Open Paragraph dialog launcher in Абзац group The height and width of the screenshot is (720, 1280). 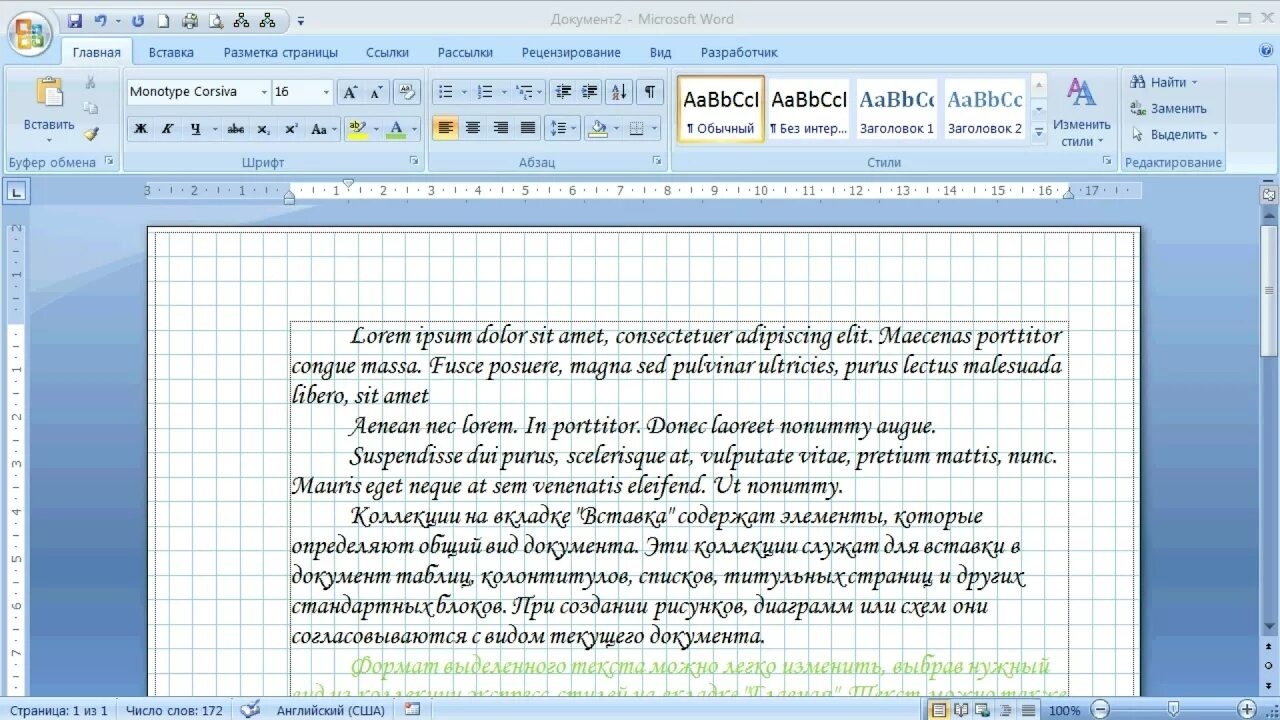click(657, 161)
